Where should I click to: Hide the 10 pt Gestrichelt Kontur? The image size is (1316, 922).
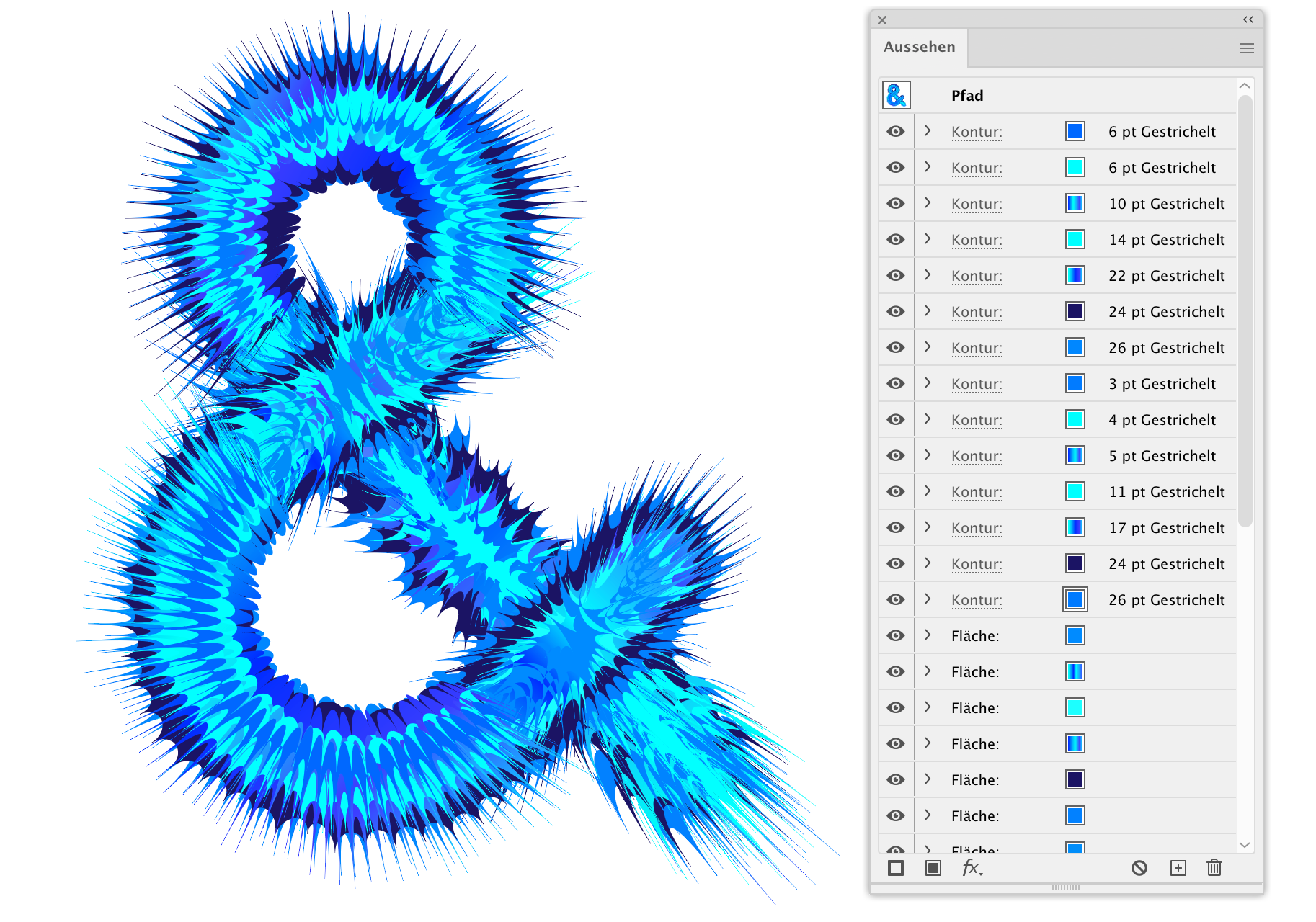[896, 203]
